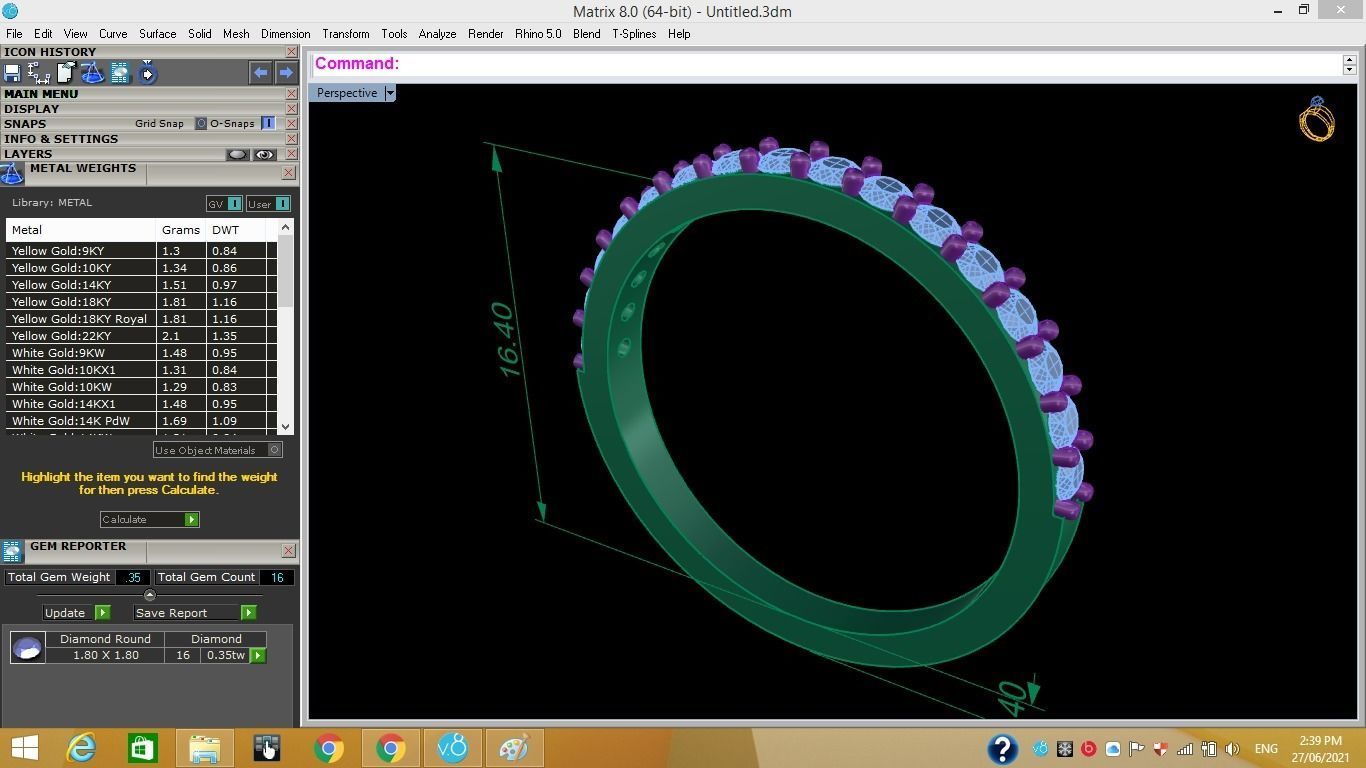Screen dimensions: 1366x768
Task: Click the Metal Weights panel scale icon
Action: coord(12,174)
